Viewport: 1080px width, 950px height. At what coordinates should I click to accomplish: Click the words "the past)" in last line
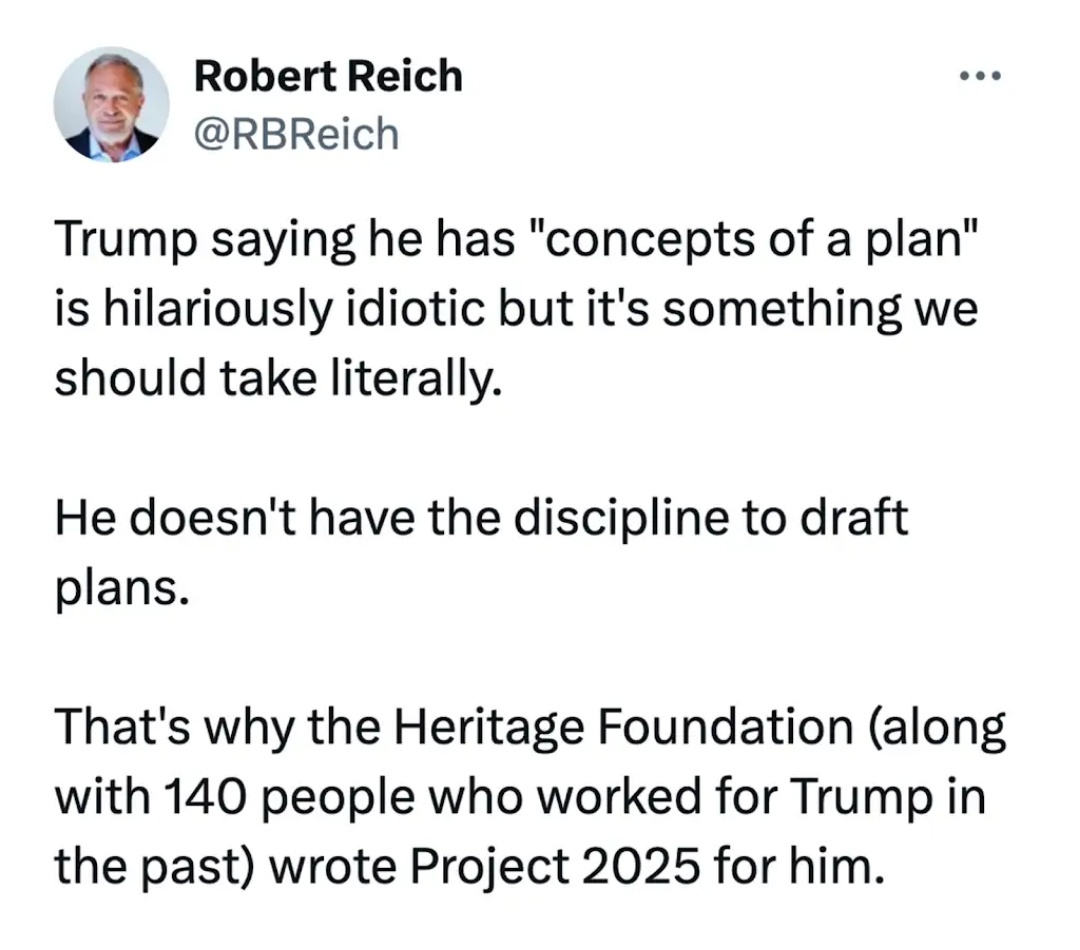point(154,867)
